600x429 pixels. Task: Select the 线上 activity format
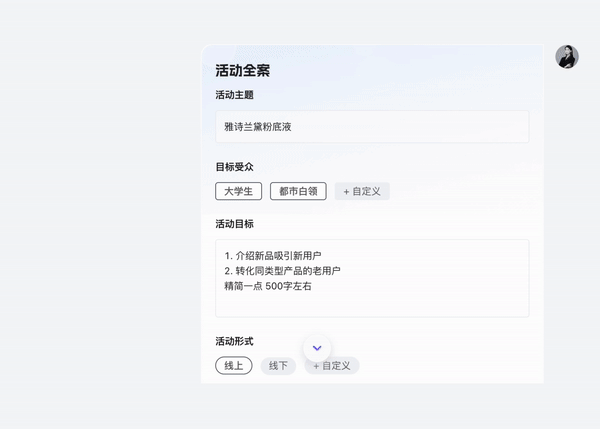233,366
